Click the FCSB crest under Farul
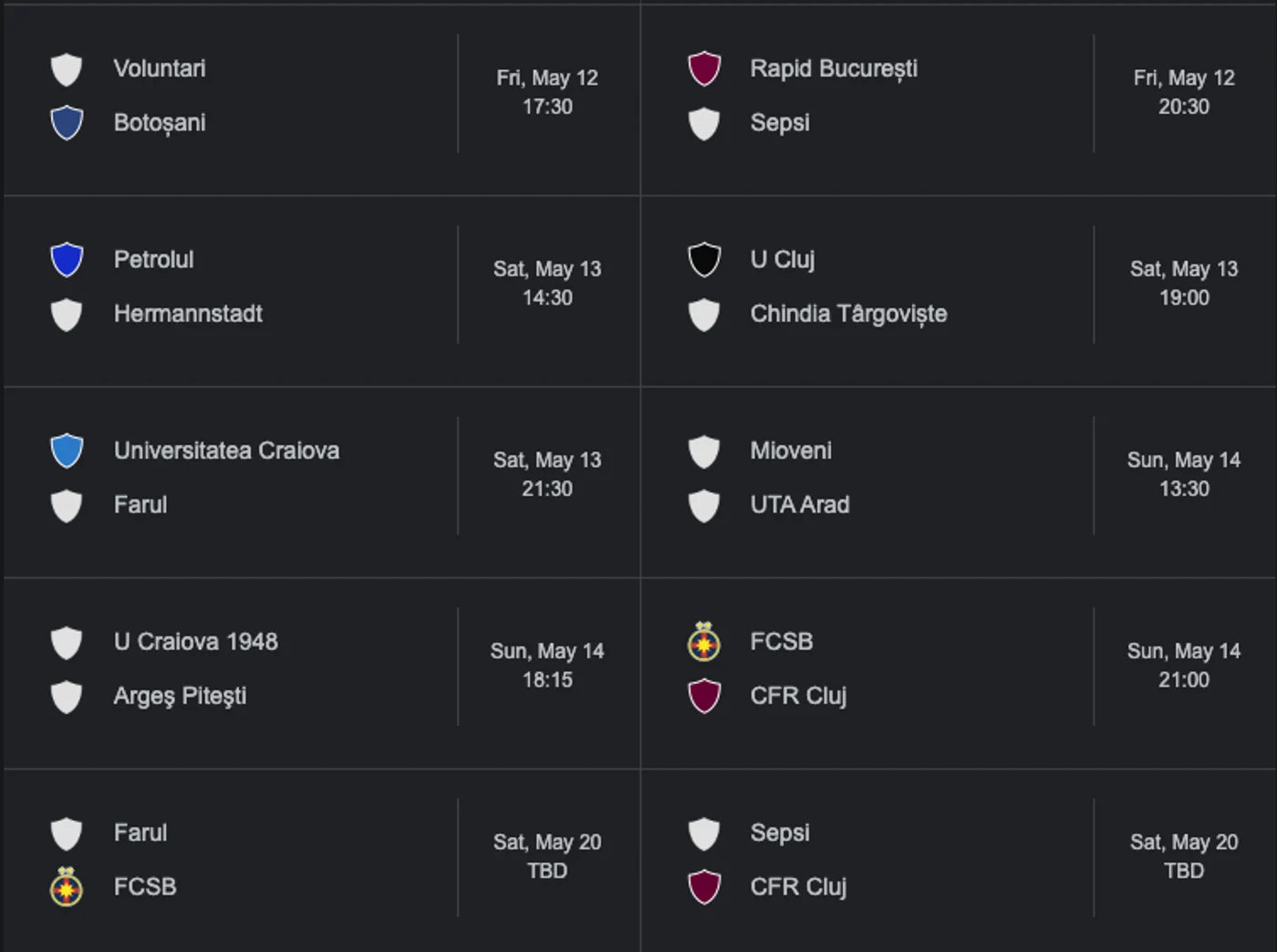This screenshot has height=952, width=1277. coord(67,886)
